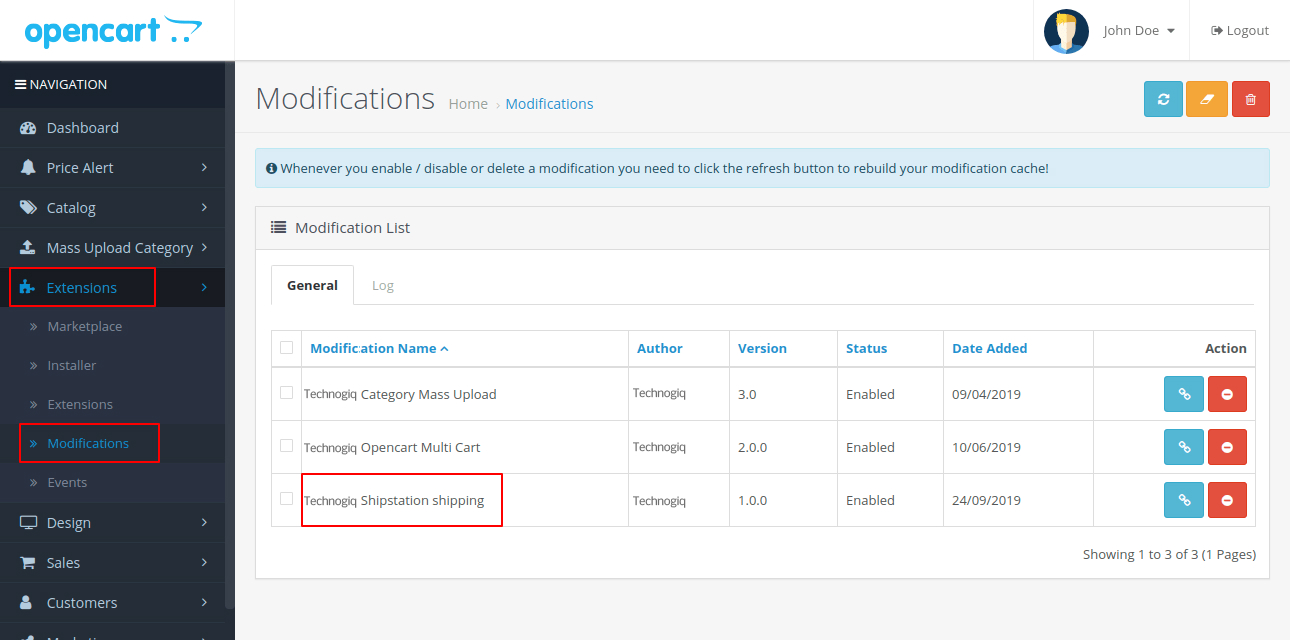Viewport: 1290px width, 640px height.
Task: Click the Logout button
Action: [1239, 30]
